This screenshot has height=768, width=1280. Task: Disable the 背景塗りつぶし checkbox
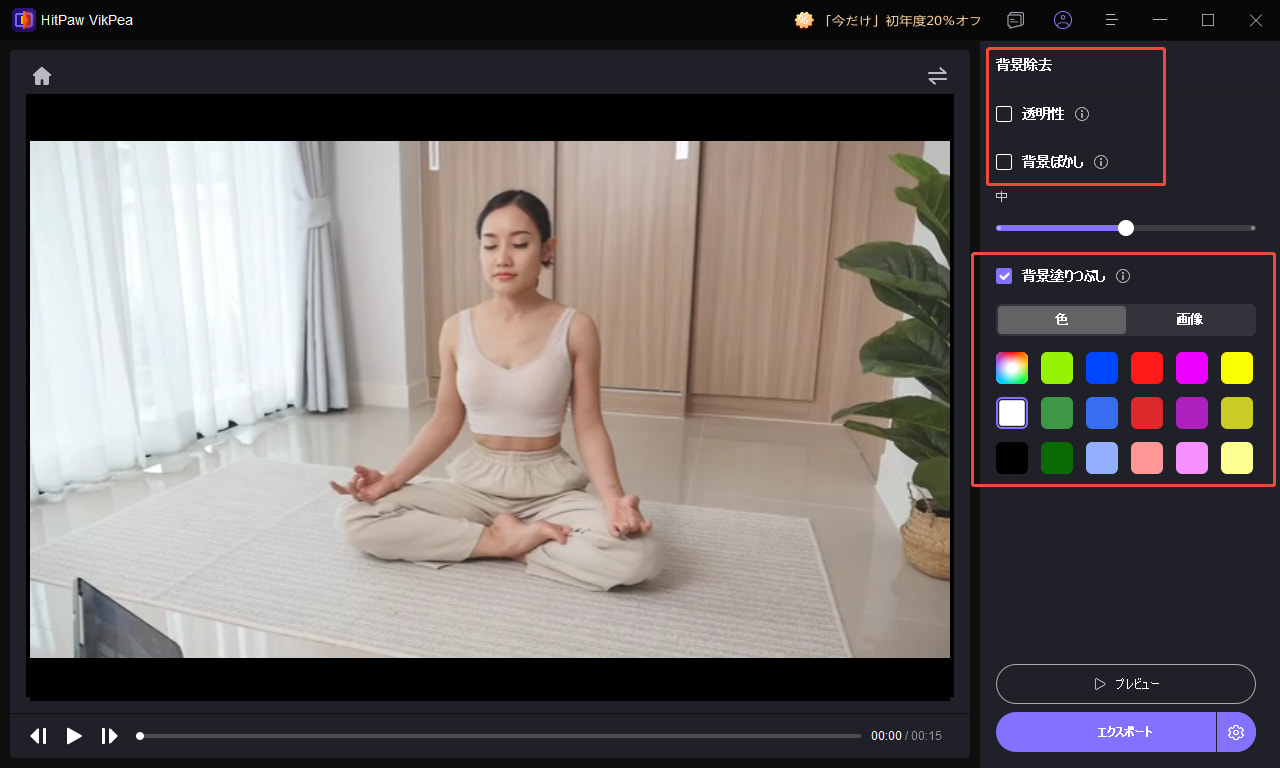point(1003,276)
